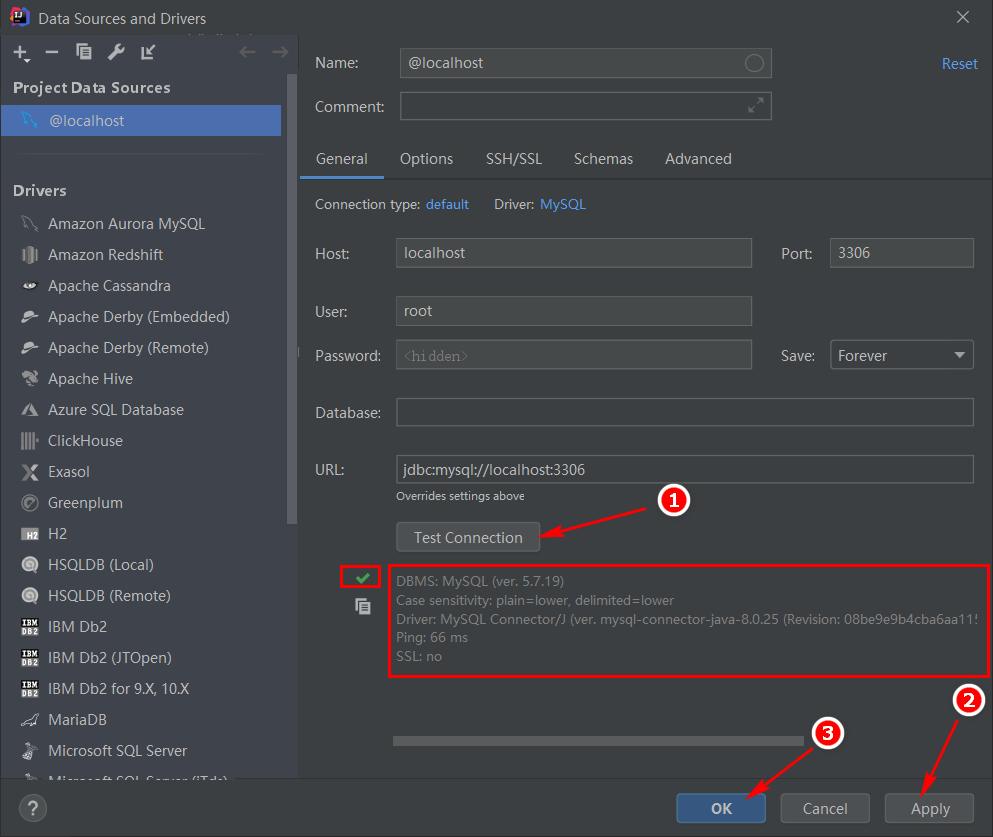Confirm with the OK button
This screenshot has height=837, width=993.
[x=721, y=809]
